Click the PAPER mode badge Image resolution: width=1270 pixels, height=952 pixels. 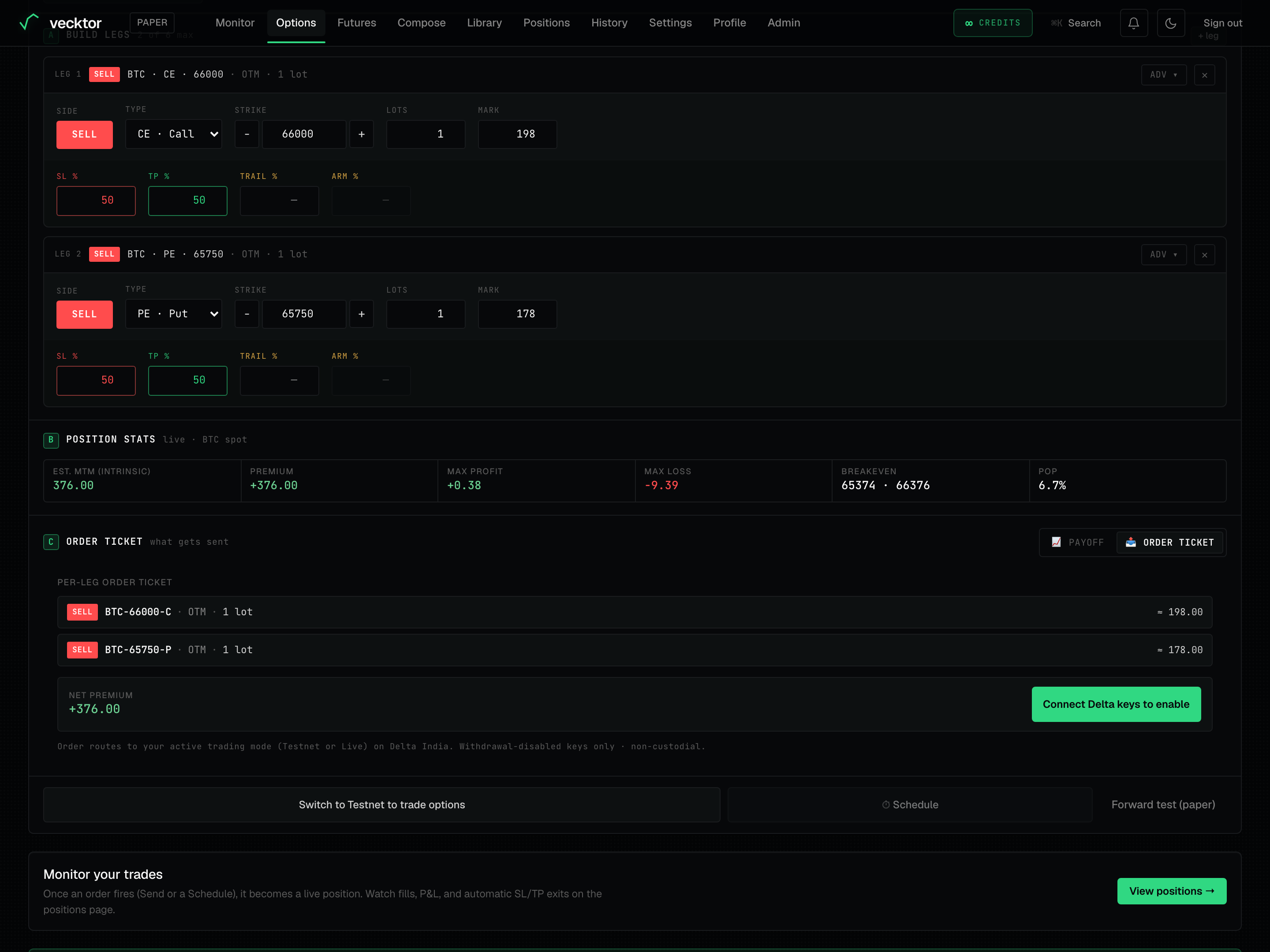click(x=152, y=22)
